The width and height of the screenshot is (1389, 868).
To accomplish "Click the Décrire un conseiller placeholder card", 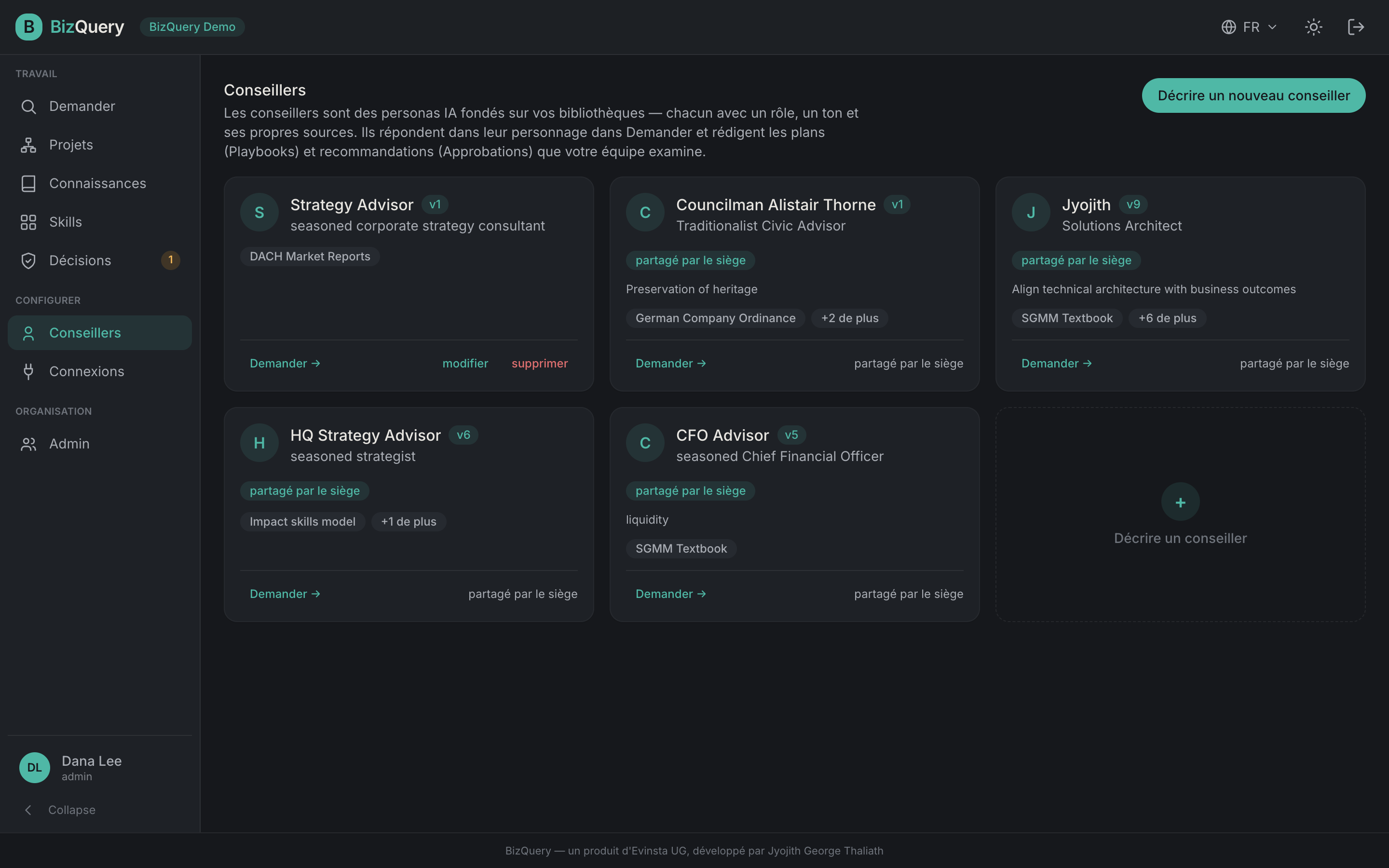I will pos(1180,515).
